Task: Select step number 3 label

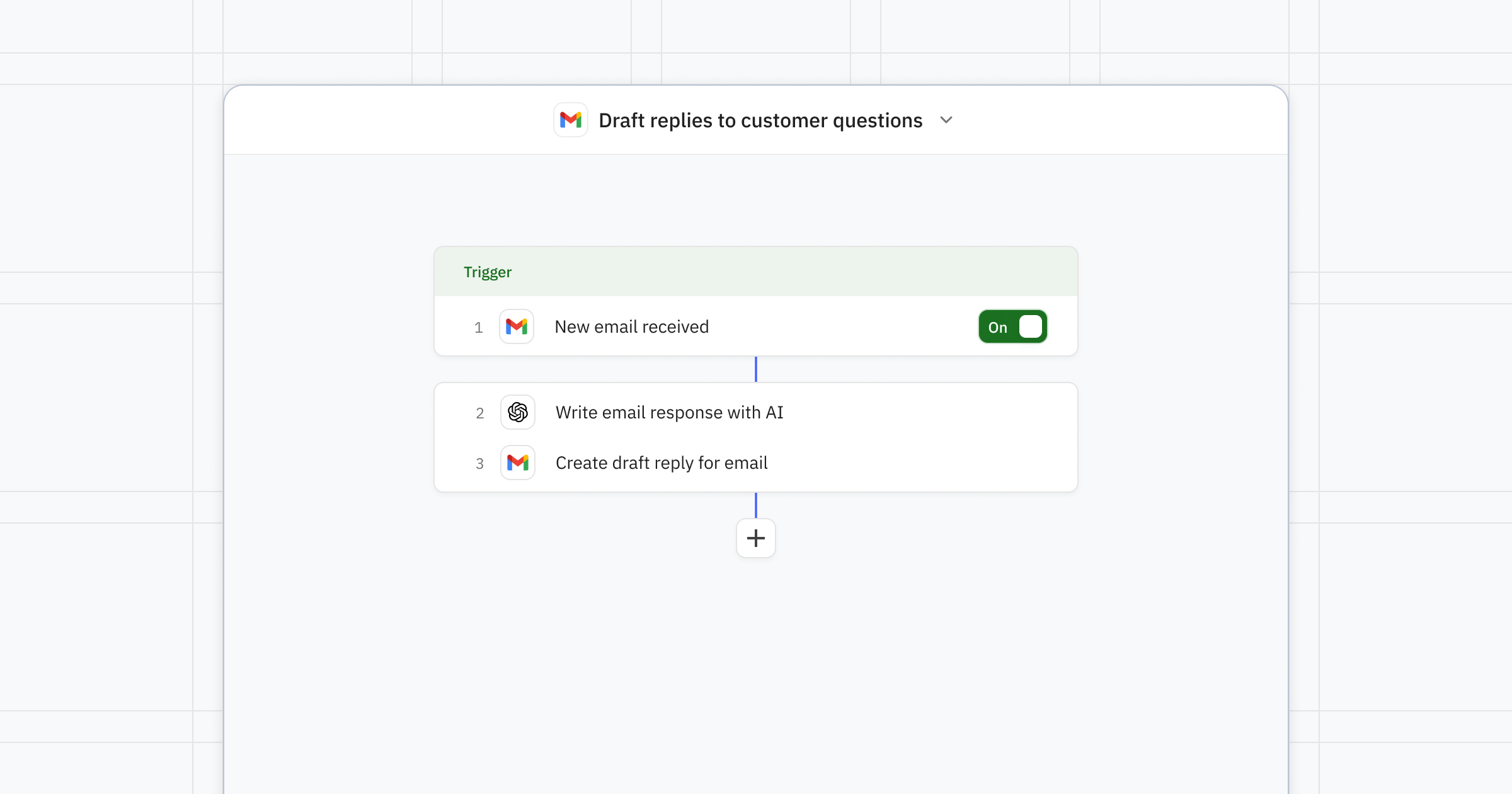Action: 480,464
